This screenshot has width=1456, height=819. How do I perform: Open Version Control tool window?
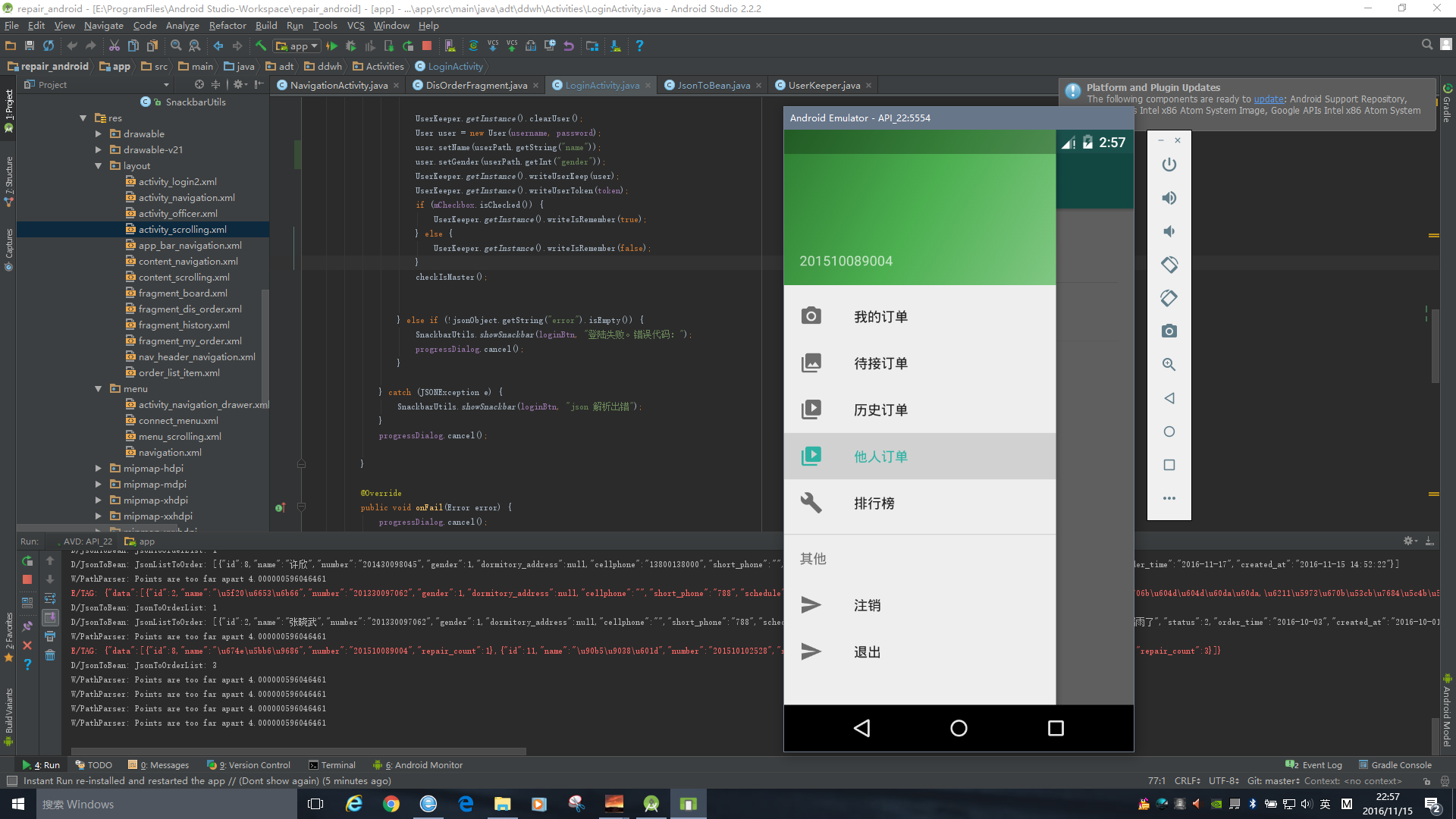coord(248,765)
